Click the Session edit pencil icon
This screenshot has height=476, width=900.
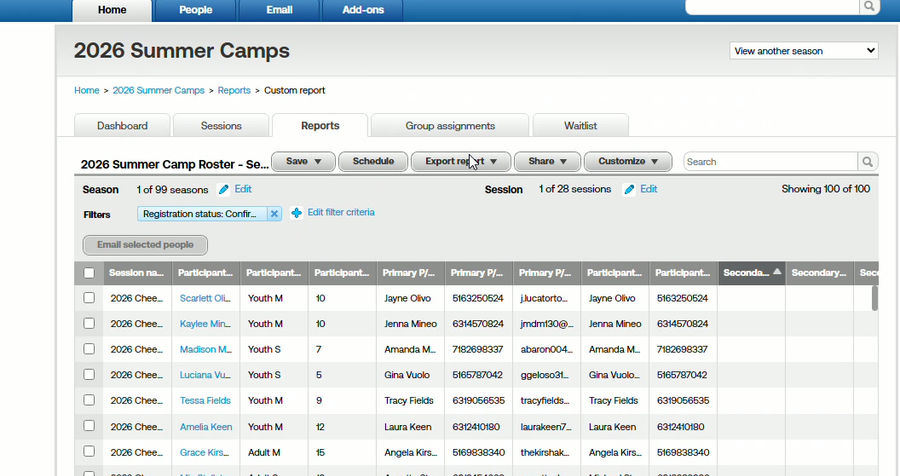pyautogui.click(x=630, y=189)
